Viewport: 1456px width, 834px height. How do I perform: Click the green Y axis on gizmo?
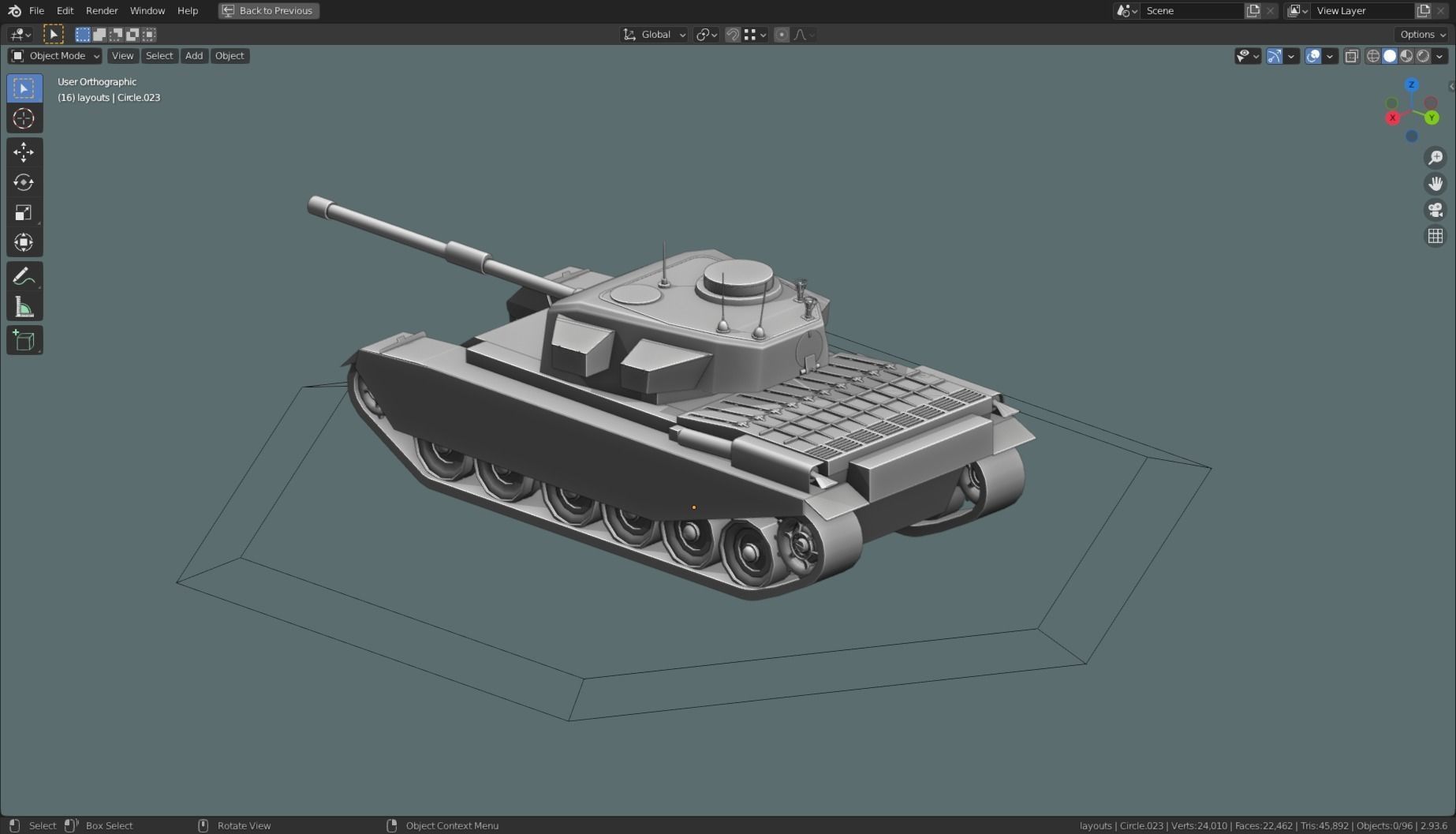tap(1432, 118)
